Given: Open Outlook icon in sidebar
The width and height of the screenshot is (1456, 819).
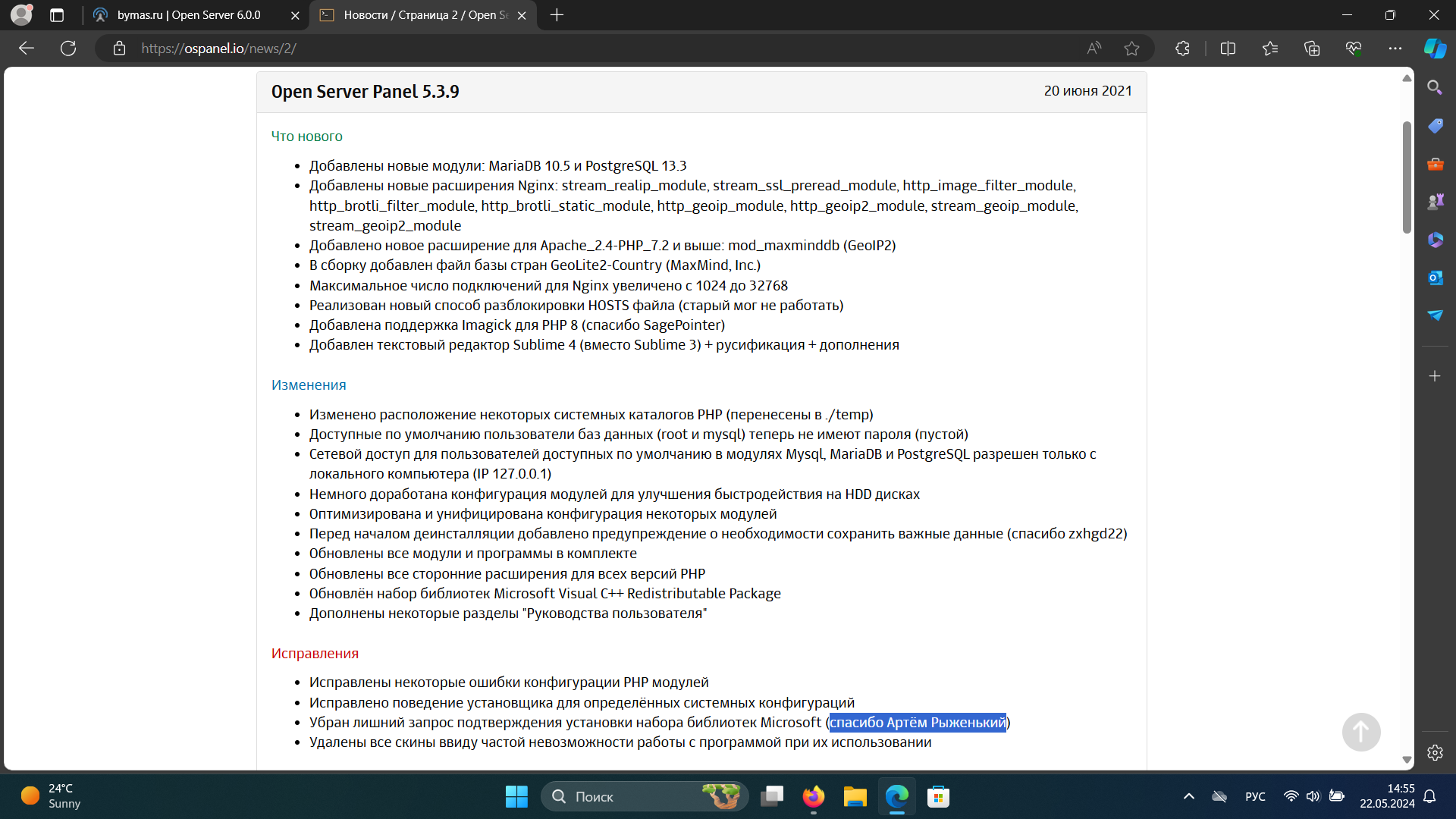Looking at the screenshot, I should click(x=1435, y=278).
